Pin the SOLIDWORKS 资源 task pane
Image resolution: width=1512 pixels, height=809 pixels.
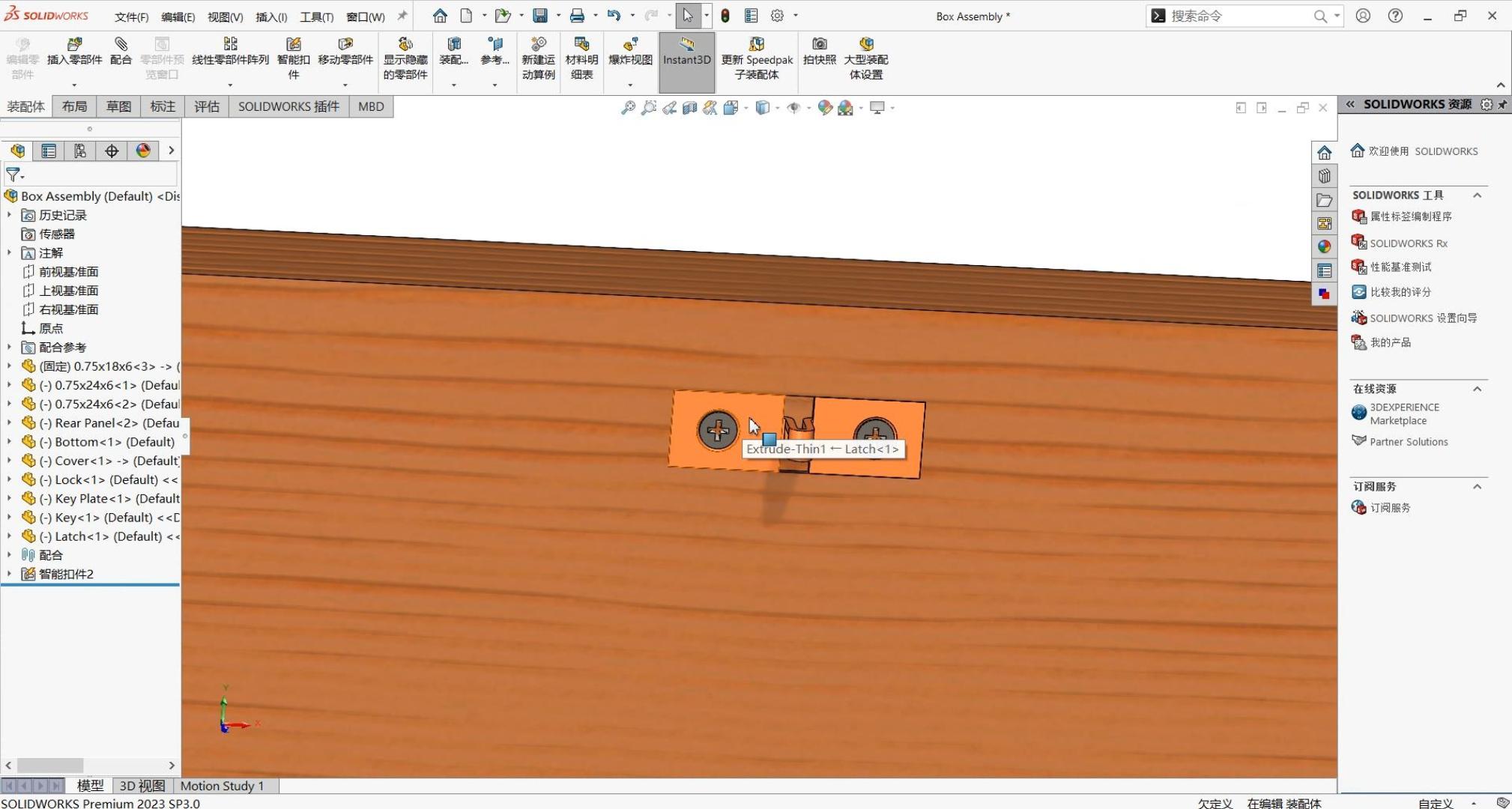click(1502, 105)
